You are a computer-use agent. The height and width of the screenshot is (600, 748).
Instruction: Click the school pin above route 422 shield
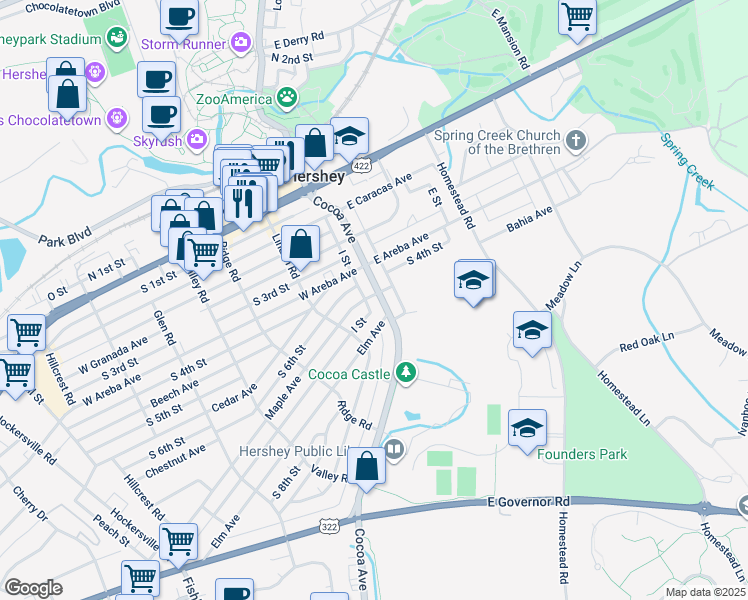click(x=349, y=138)
